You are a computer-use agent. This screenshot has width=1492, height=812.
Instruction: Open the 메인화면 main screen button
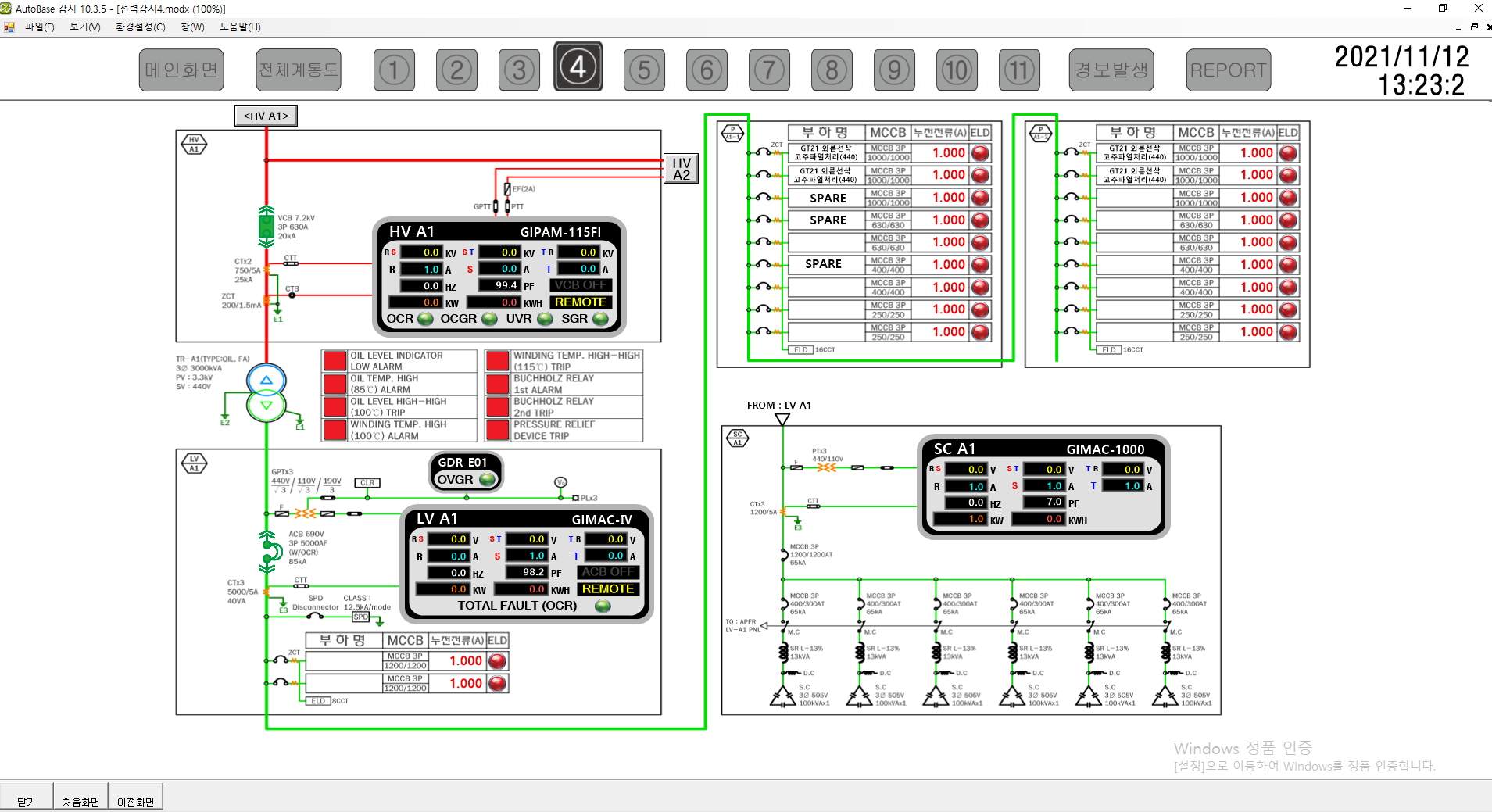(181, 70)
